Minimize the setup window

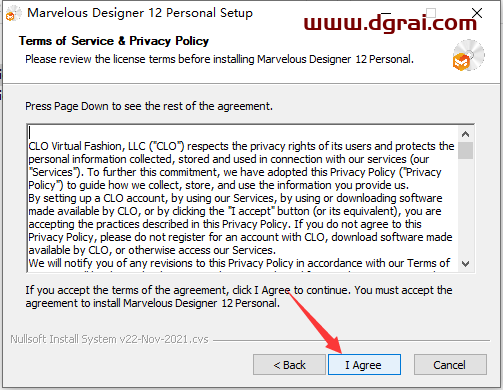[386, 13]
